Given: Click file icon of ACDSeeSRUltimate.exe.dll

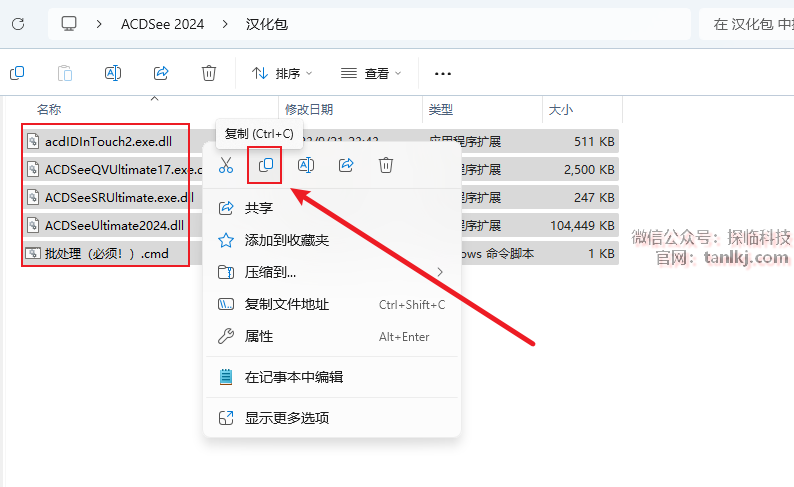Looking at the screenshot, I should point(33,197).
